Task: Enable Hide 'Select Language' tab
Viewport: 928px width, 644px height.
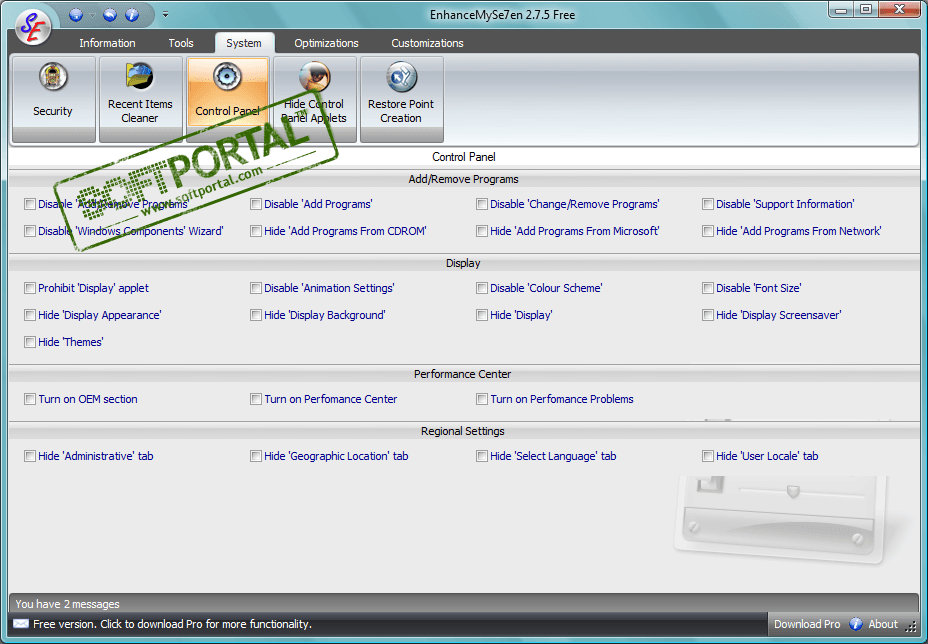Action: click(482, 456)
